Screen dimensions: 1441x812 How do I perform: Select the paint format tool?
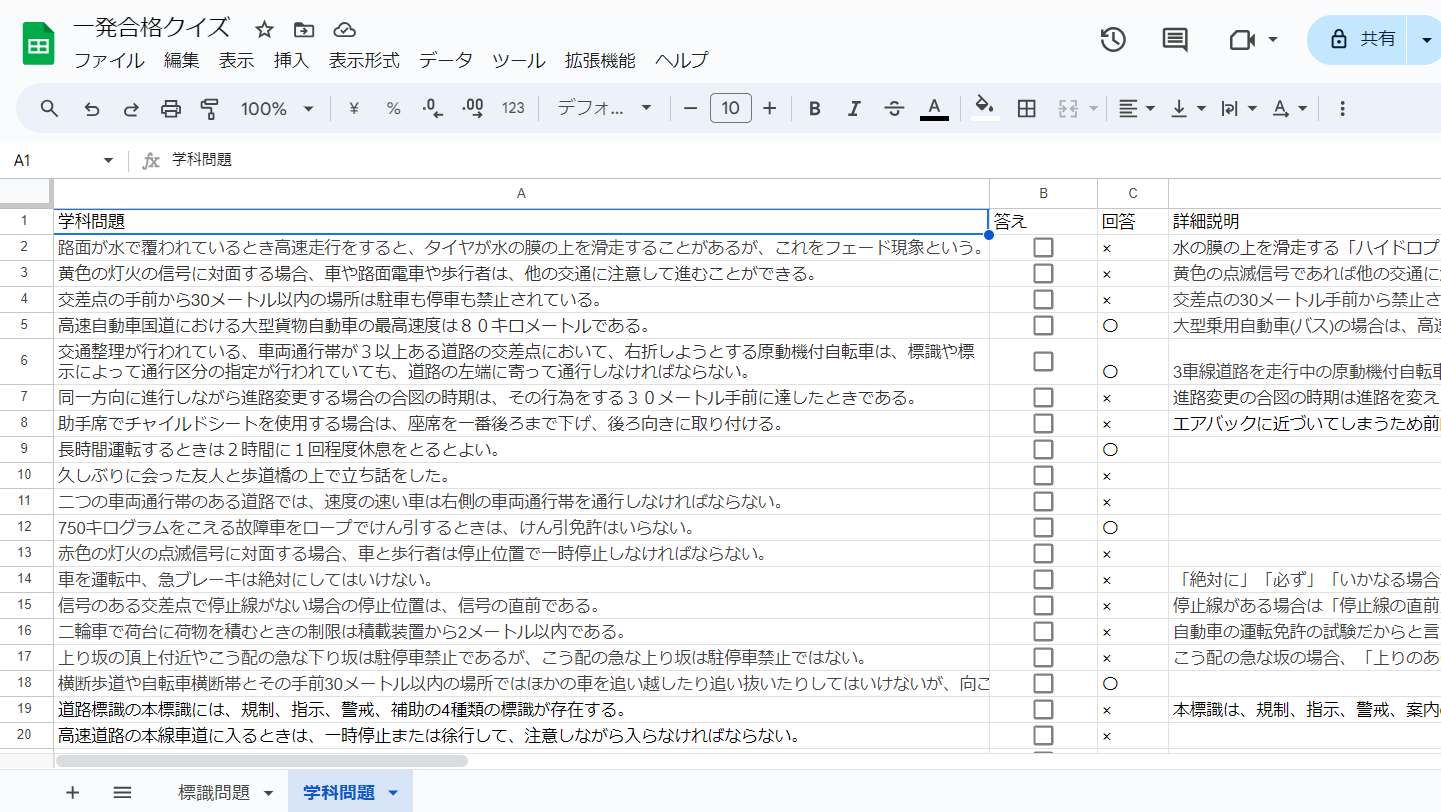pos(210,108)
